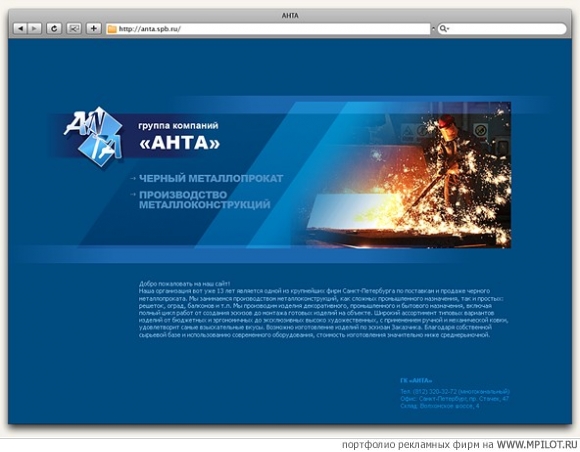Click the welder sparks photo

[x=409, y=175]
